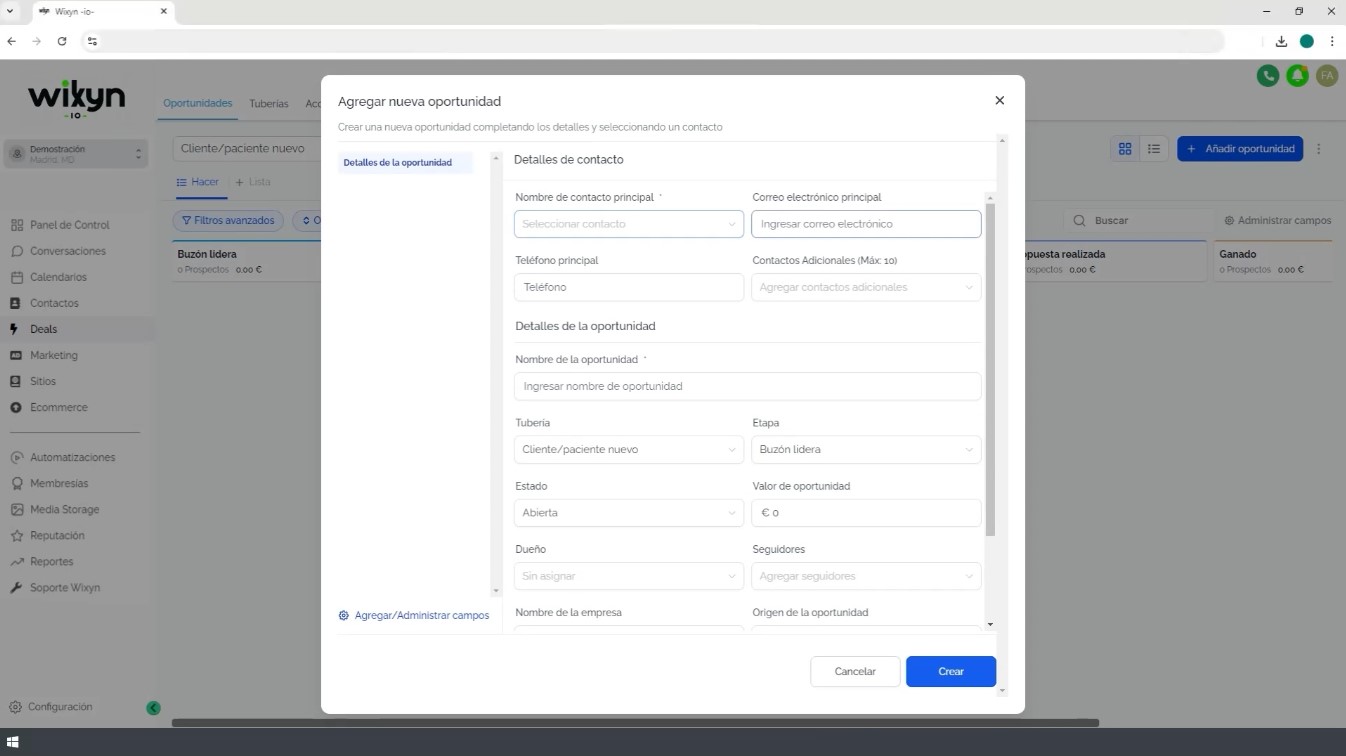Click the Añadir oportunidad button
The height and width of the screenshot is (756, 1346).
1240,149
